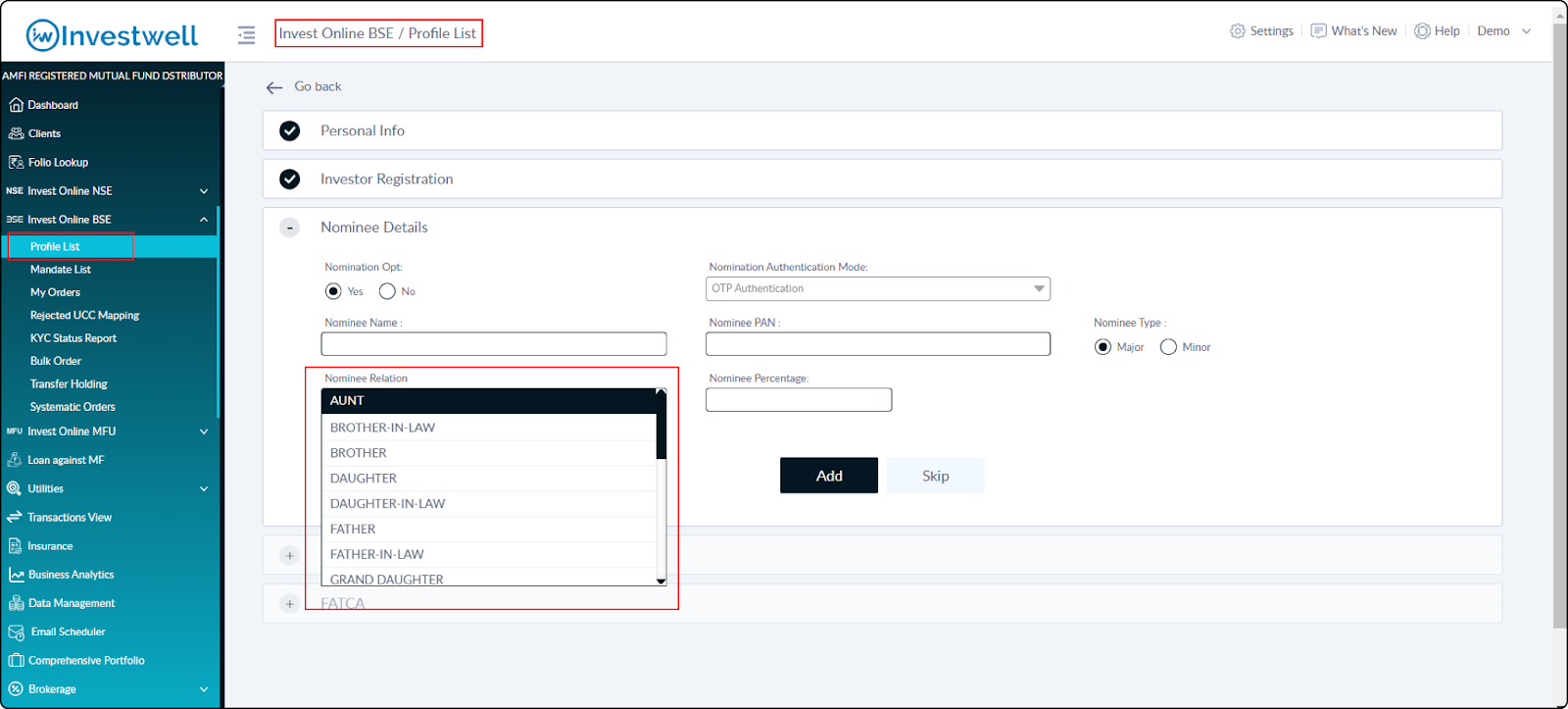Expand Invest Online NSE menu chevron
The height and width of the screenshot is (709, 1568).
pos(204,191)
